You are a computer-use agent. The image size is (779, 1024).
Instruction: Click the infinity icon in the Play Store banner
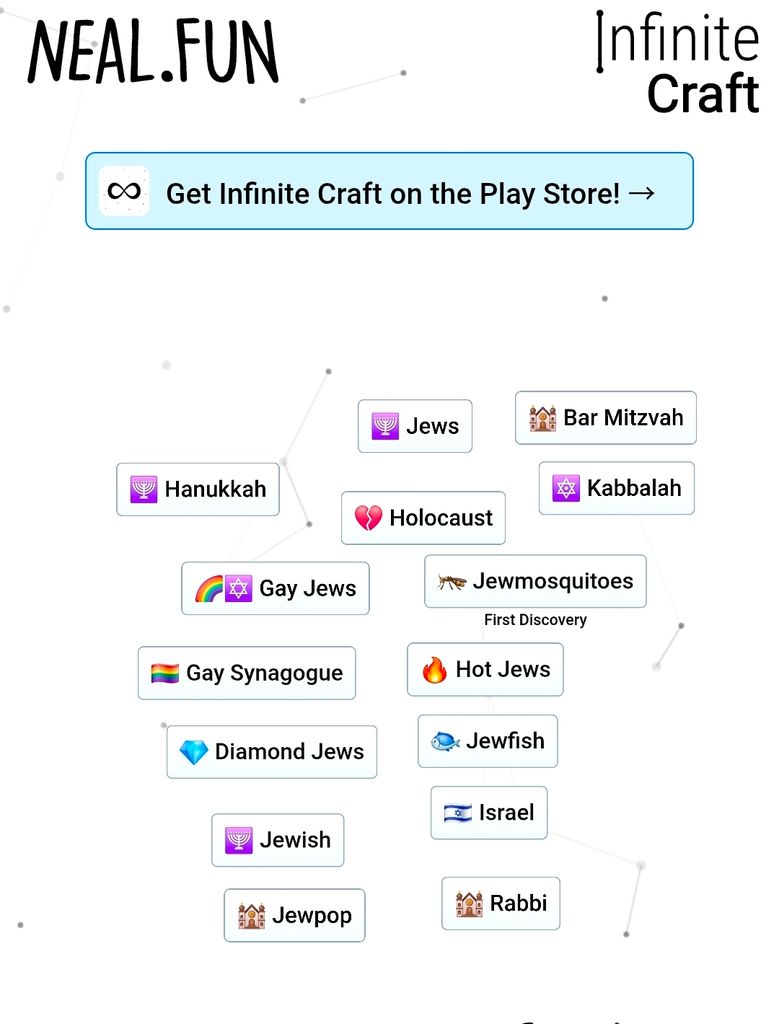(124, 191)
